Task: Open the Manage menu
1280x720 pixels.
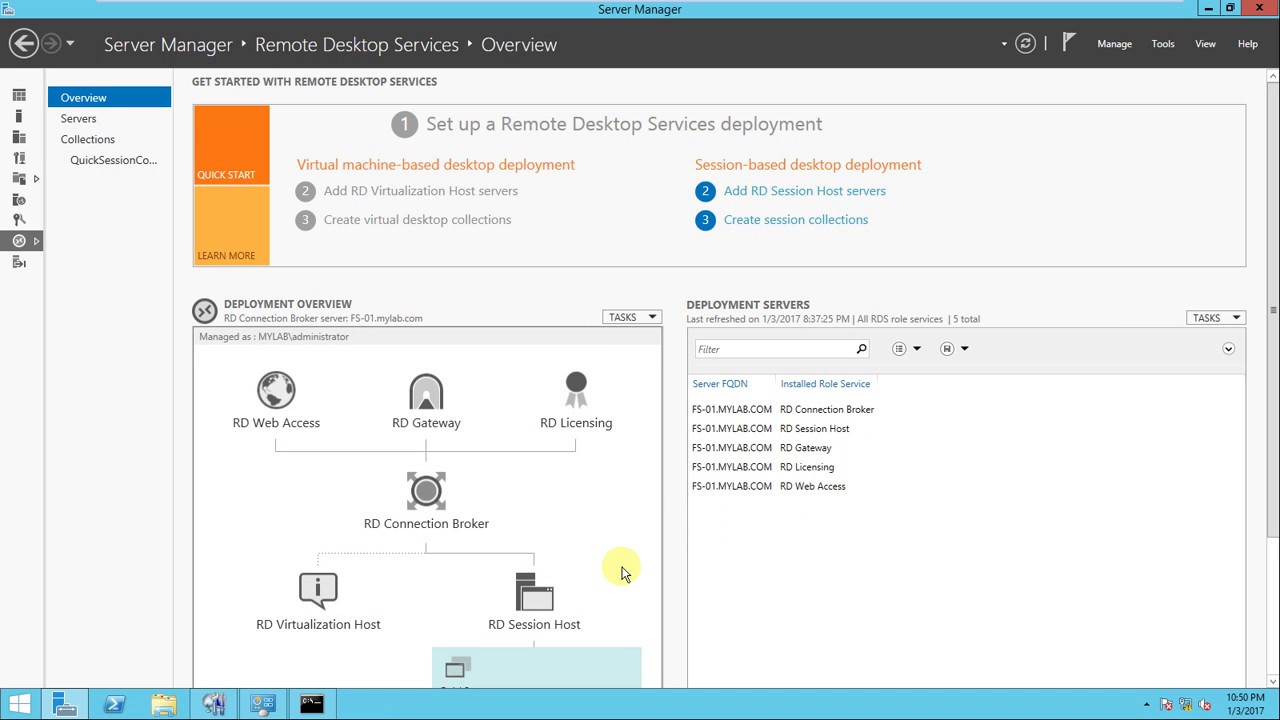Action: point(1114,44)
